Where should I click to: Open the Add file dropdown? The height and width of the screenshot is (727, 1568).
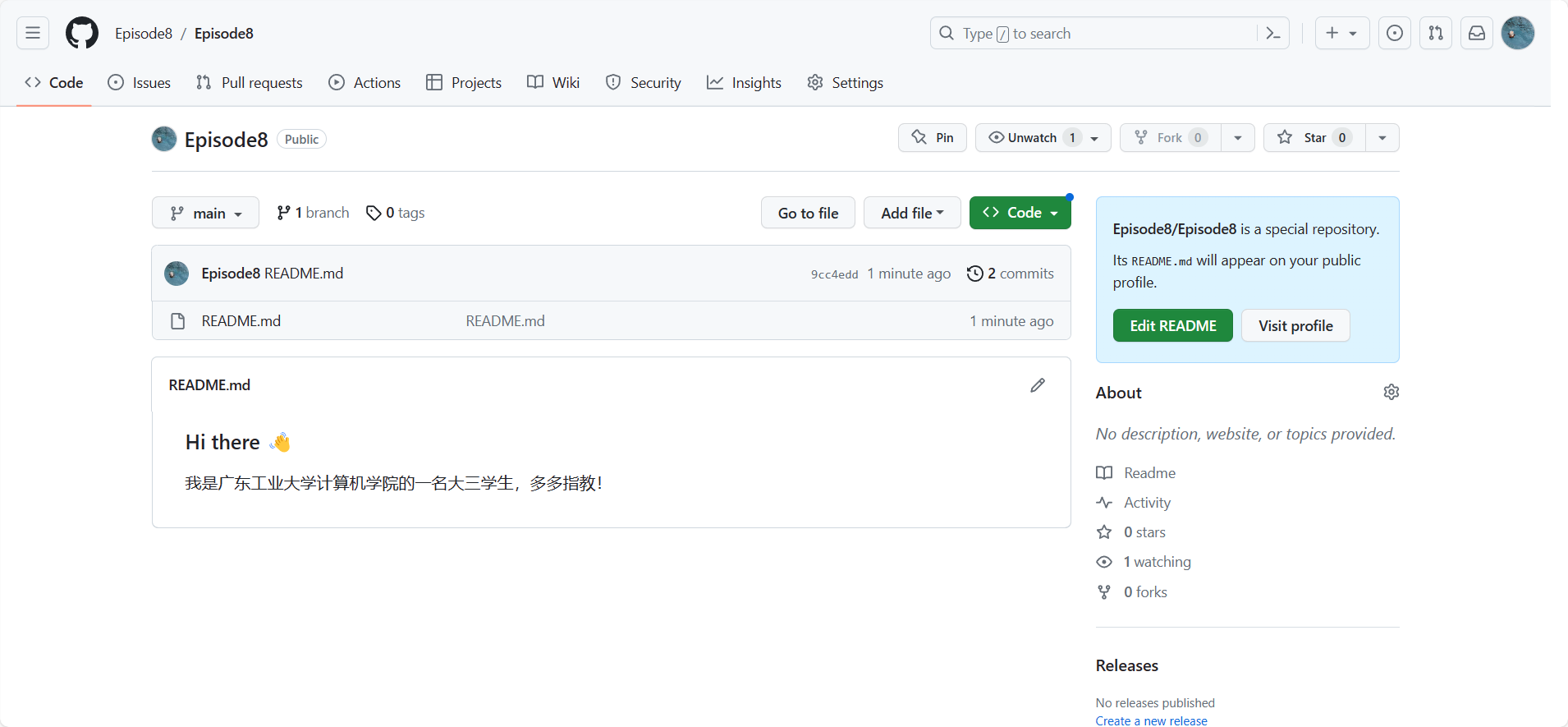coord(912,213)
